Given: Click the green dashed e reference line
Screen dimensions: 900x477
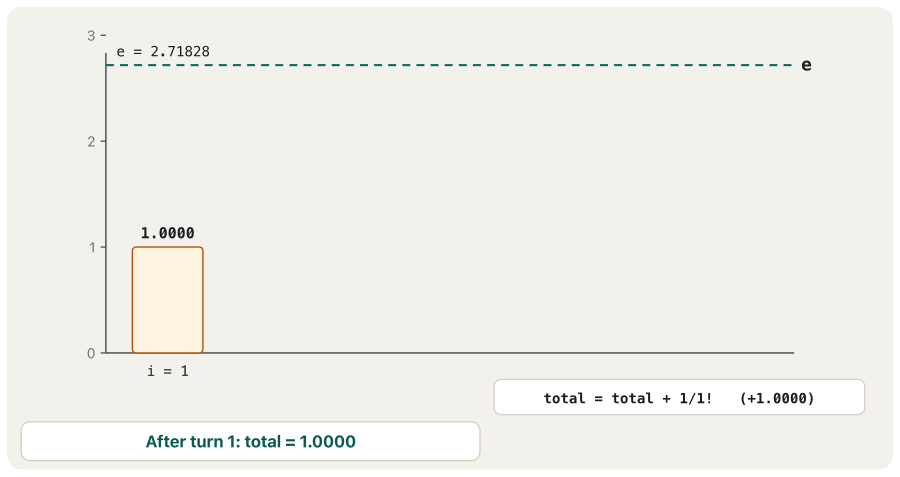Looking at the screenshot, I should pyautogui.click(x=449, y=65).
